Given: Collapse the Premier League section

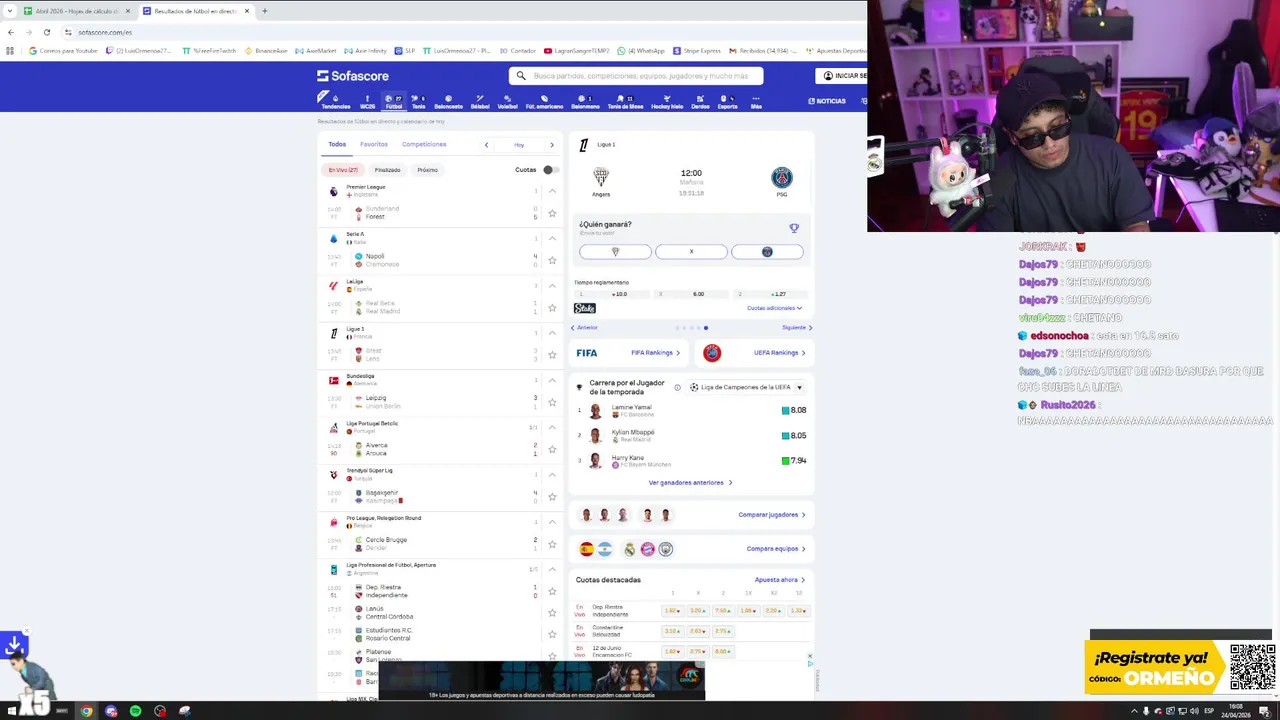Looking at the screenshot, I should 552,191.
